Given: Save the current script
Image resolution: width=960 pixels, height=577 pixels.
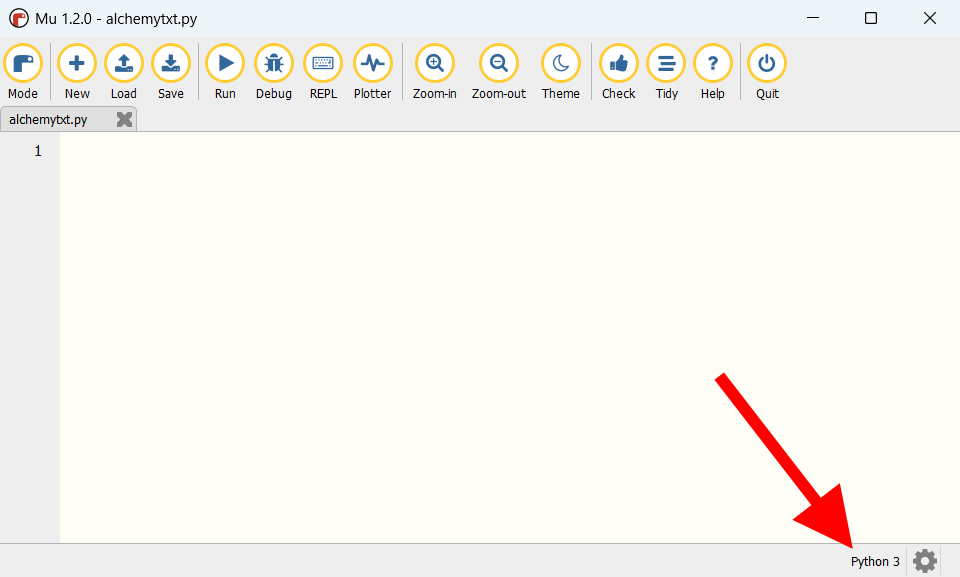Looking at the screenshot, I should 171,64.
